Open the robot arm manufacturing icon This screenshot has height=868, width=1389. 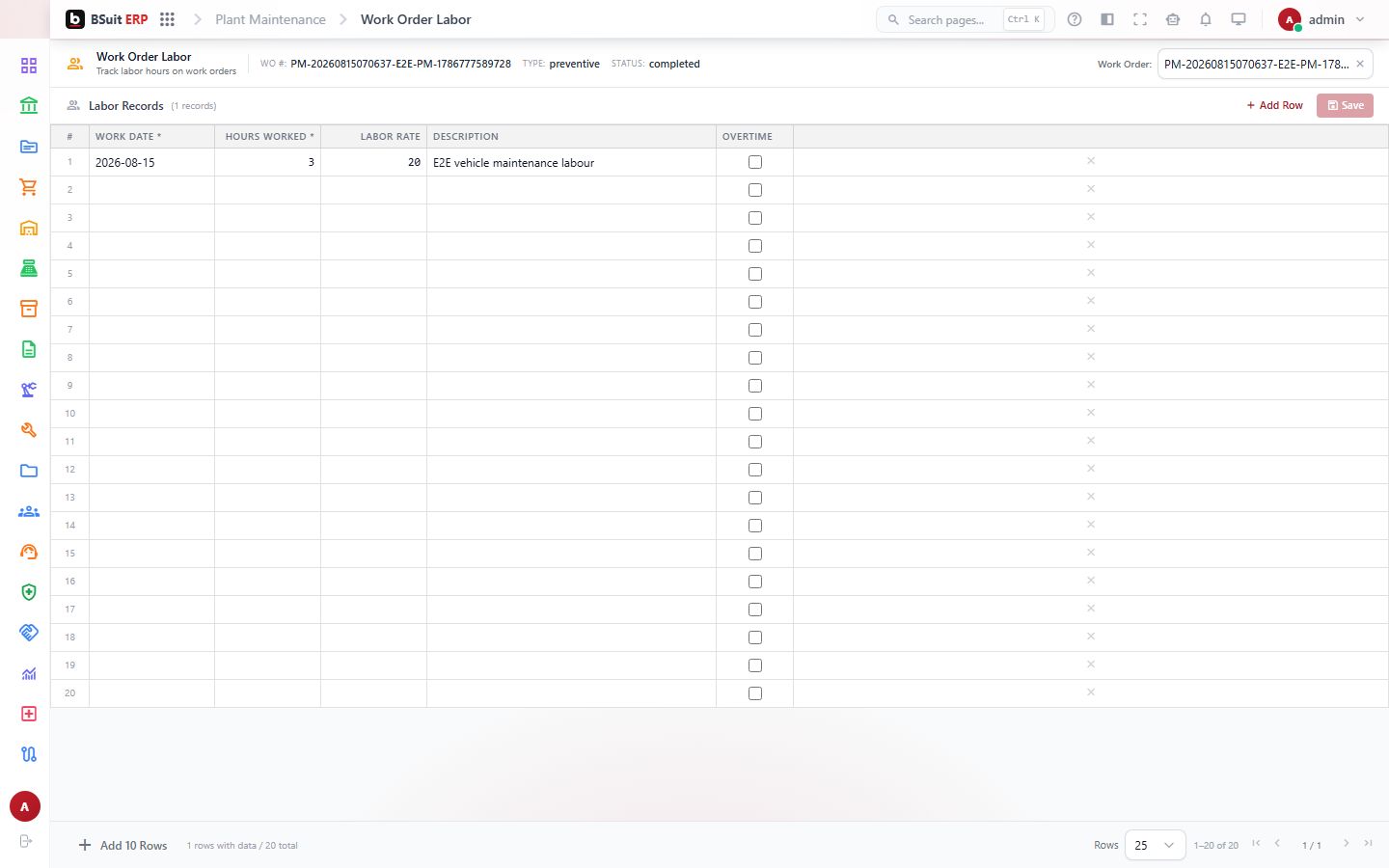coord(29,390)
